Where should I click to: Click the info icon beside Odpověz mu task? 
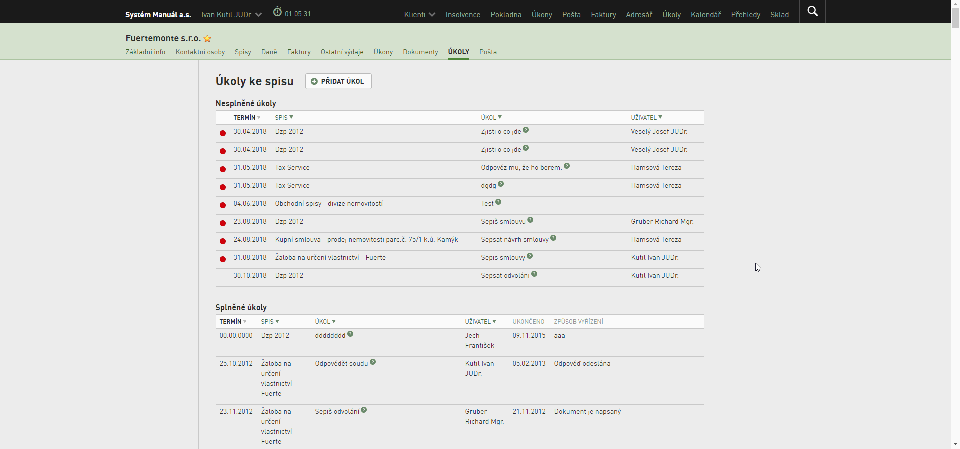[567, 166]
